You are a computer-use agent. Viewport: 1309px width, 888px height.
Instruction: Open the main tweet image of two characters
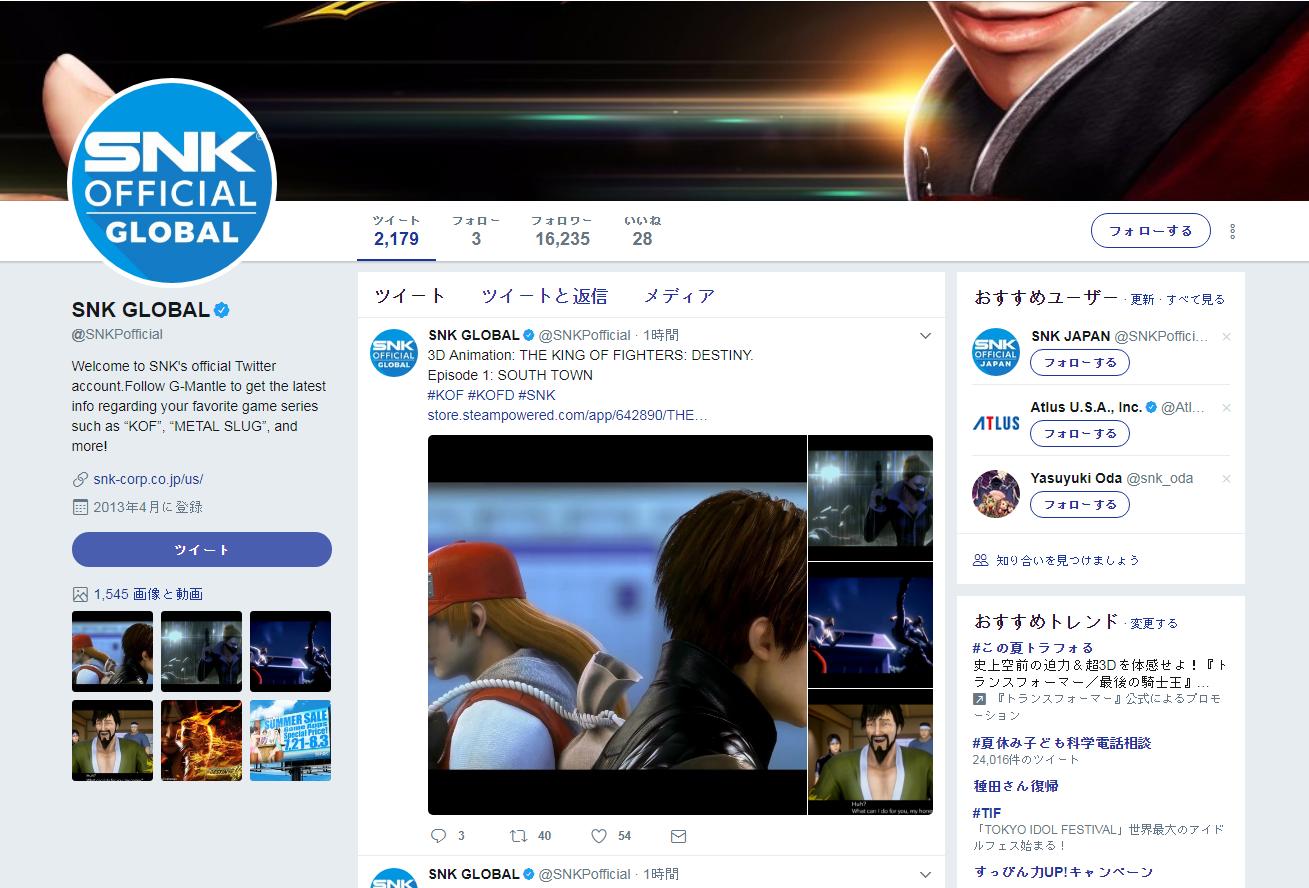click(617, 625)
